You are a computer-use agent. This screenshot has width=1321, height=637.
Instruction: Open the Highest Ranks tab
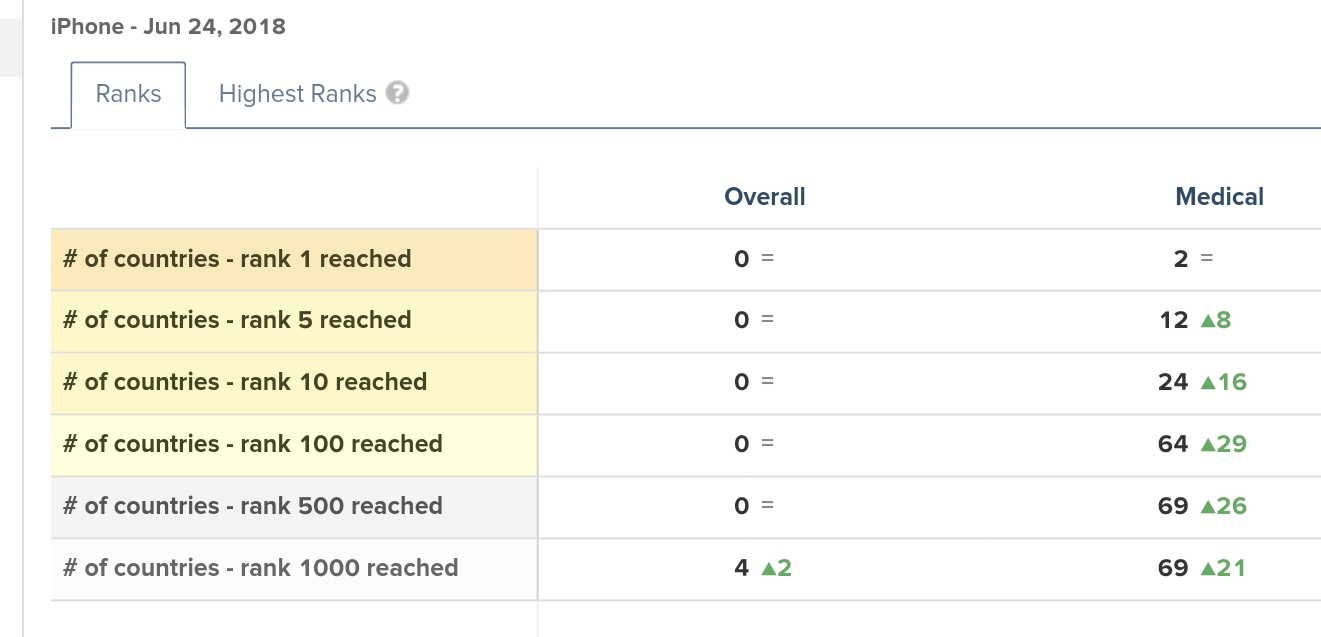coord(297,94)
